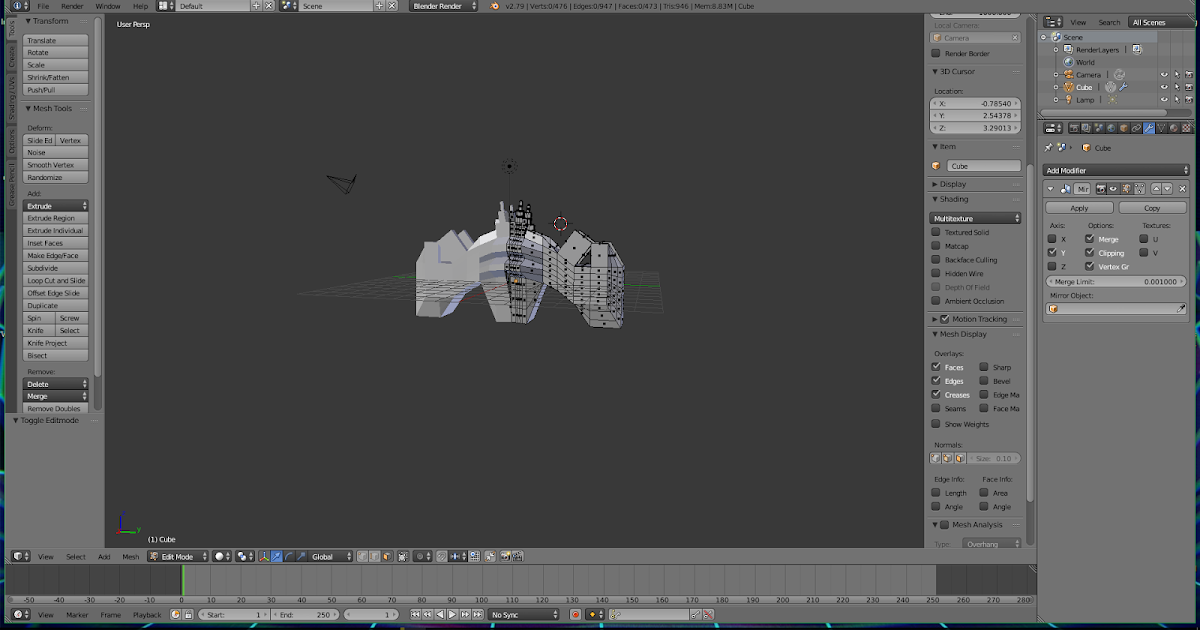1200x630 pixels.
Task: Open the Mesh menu in 3D header
Action: (x=131, y=556)
